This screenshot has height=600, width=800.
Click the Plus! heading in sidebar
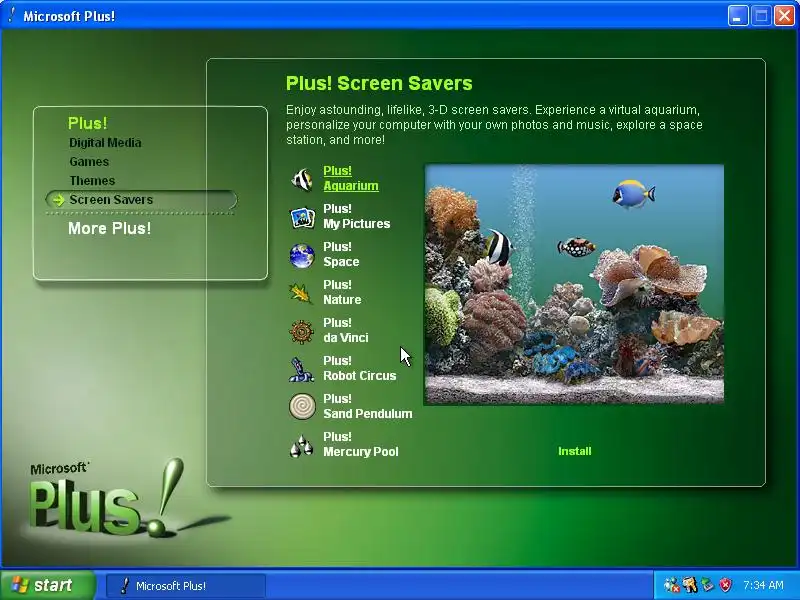[x=87, y=123]
